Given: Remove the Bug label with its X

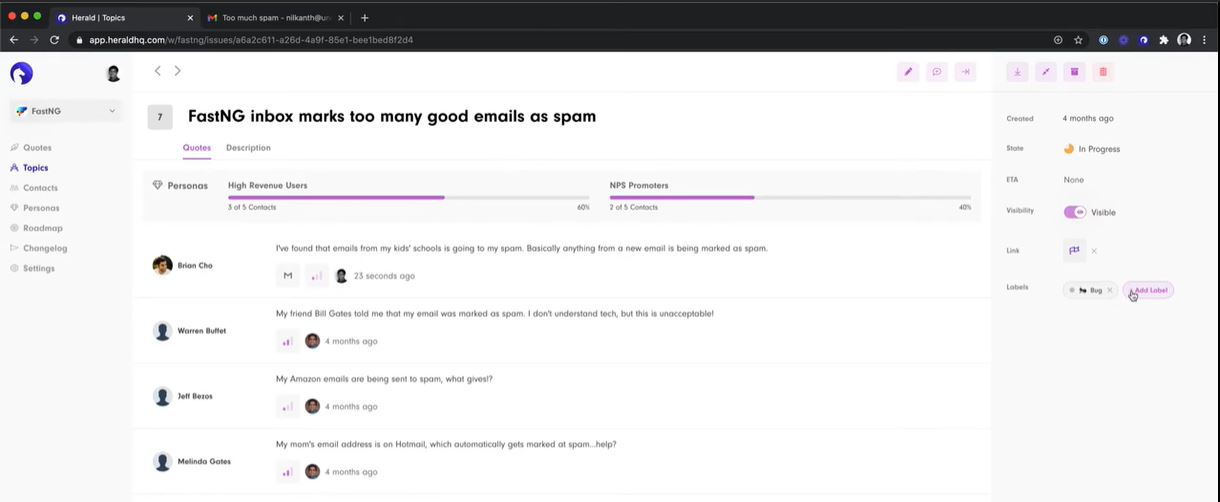Looking at the screenshot, I should [1109, 290].
